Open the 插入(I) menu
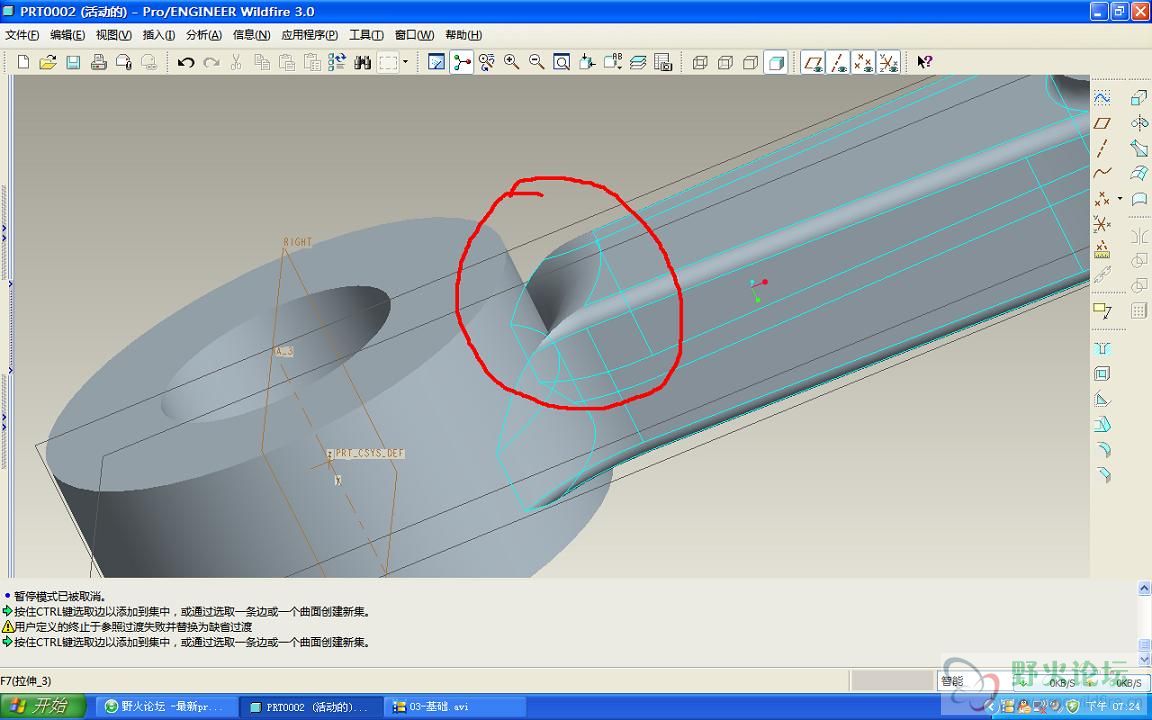Viewport: 1152px width, 720px height. coord(159,35)
